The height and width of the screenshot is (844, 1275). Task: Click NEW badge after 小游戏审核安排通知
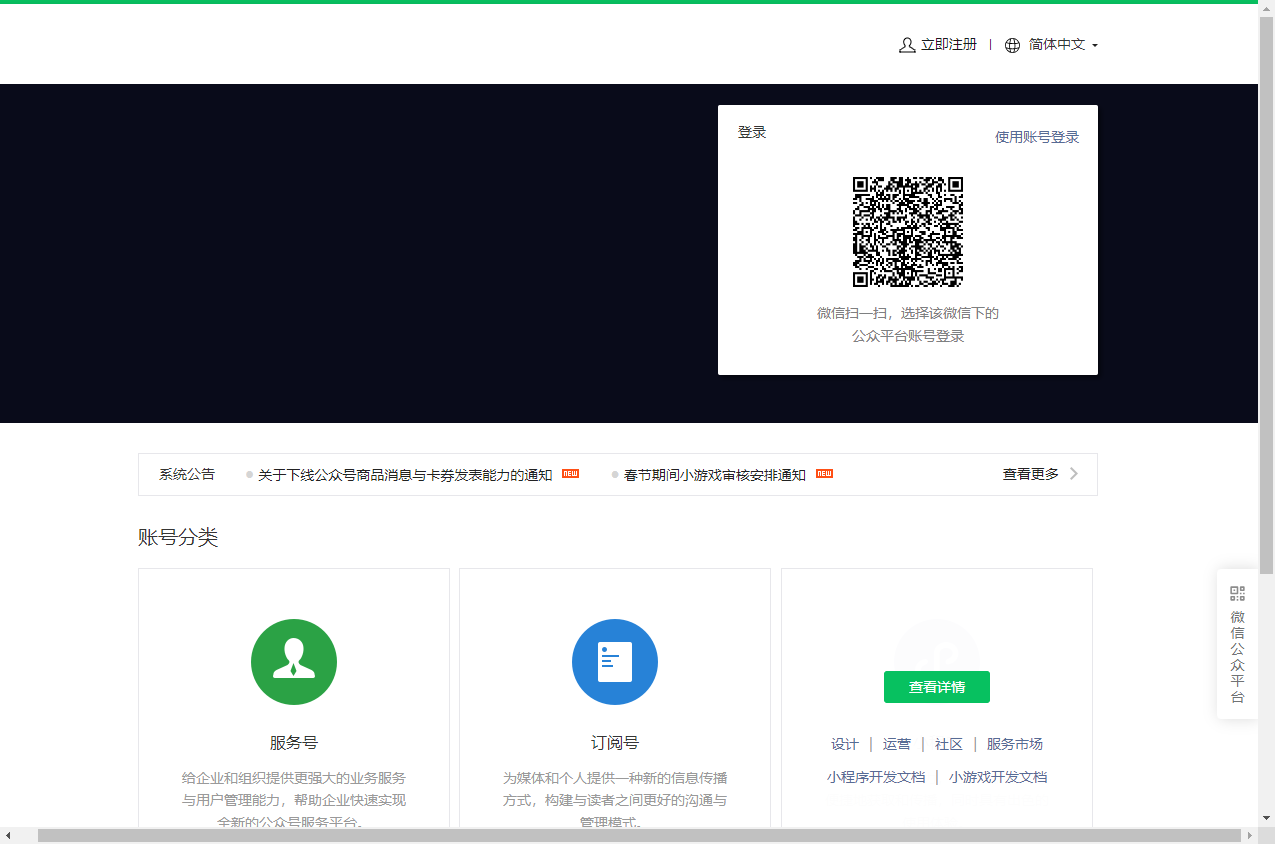click(824, 473)
